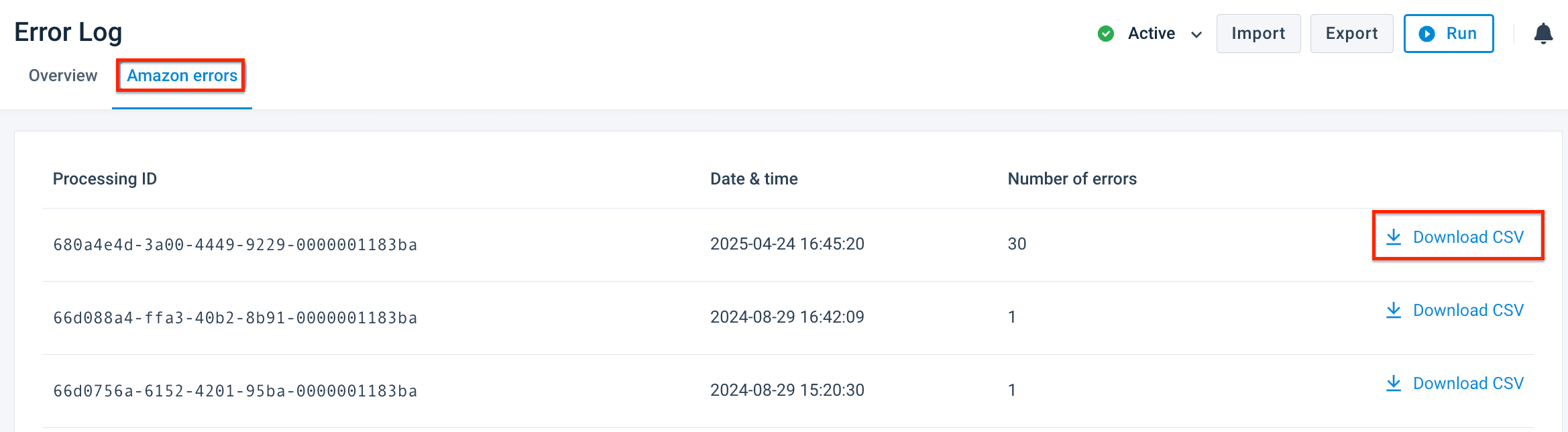
Task: Click the play icon inside the Run button
Action: click(1426, 34)
